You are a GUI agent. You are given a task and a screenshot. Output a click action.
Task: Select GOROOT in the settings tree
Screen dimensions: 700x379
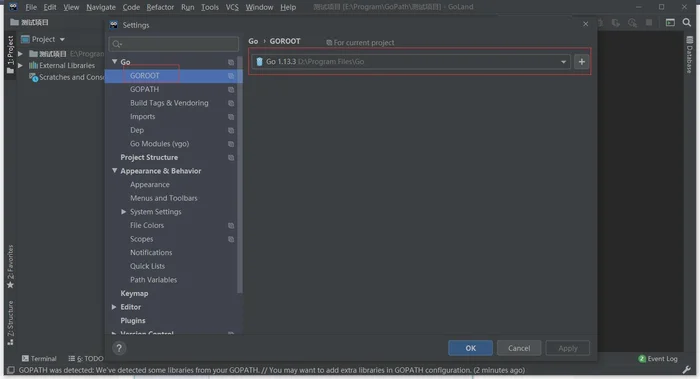tap(144, 75)
